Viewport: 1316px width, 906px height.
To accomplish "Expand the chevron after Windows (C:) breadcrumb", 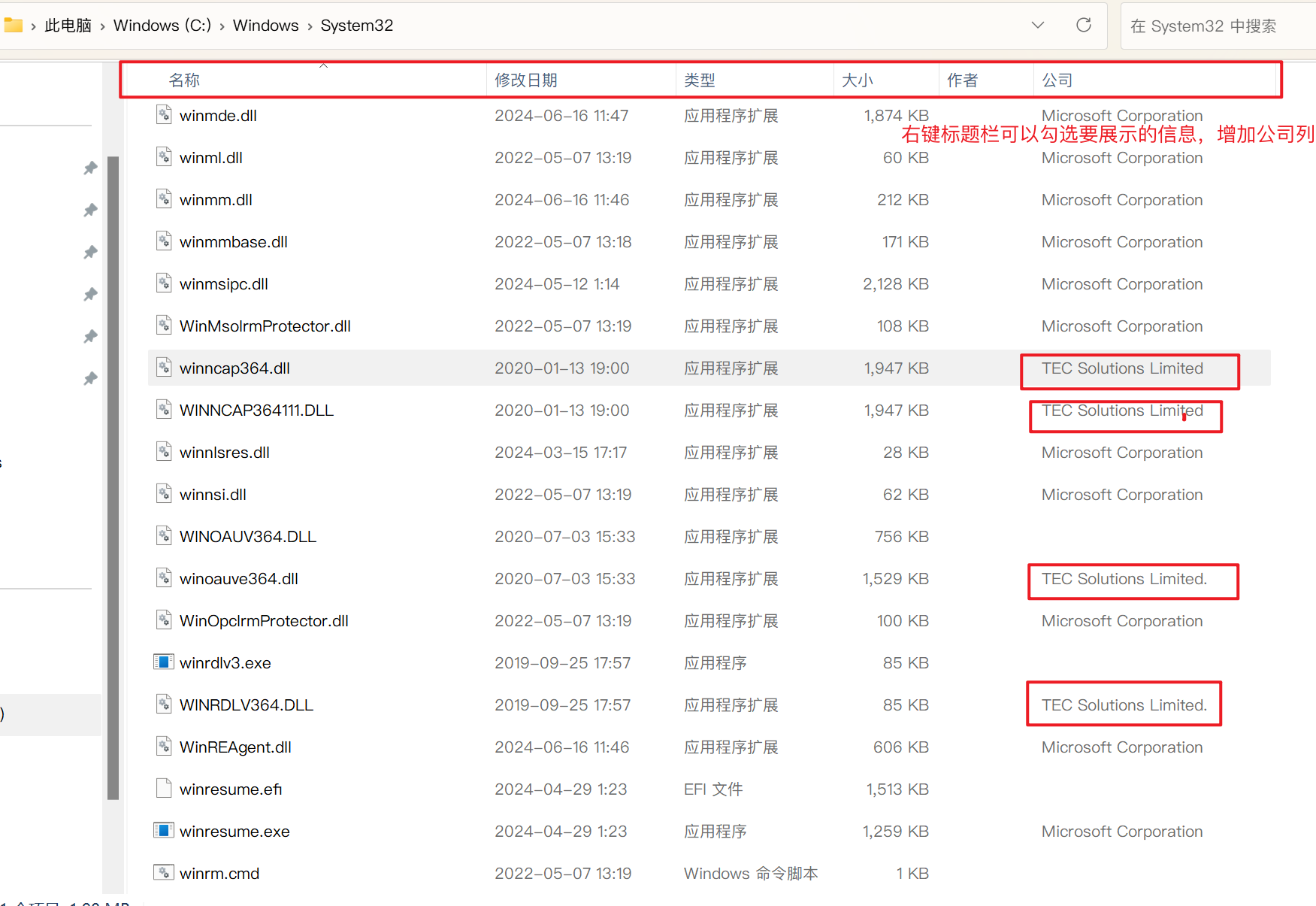I will pyautogui.click(x=222, y=26).
